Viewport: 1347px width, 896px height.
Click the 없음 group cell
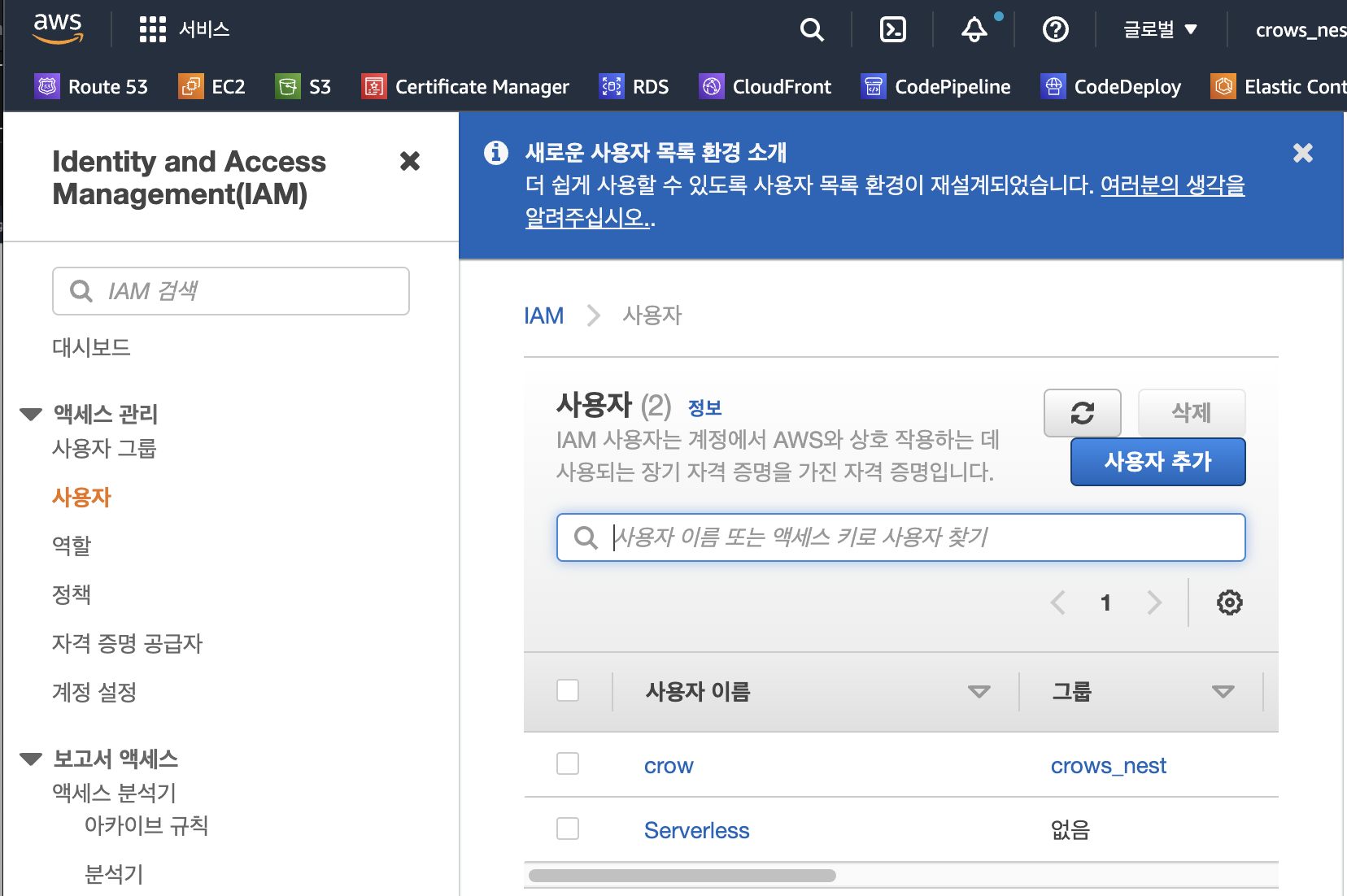coord(1070,830)
